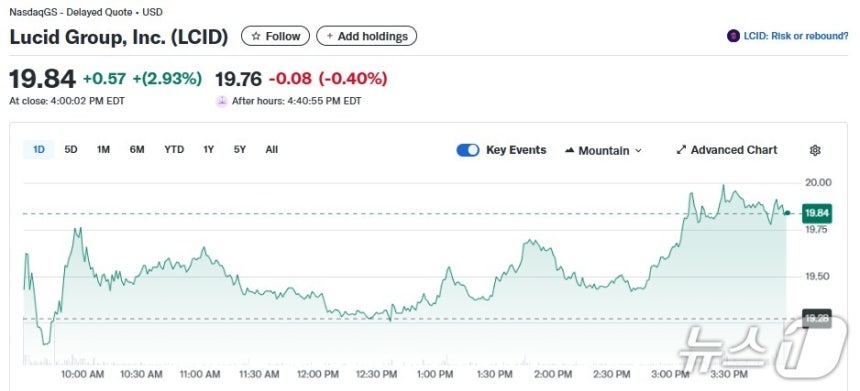Click the star icon in Follow
Image resolution: width=860 pixels, height=391 pixels.
[256, 37]
